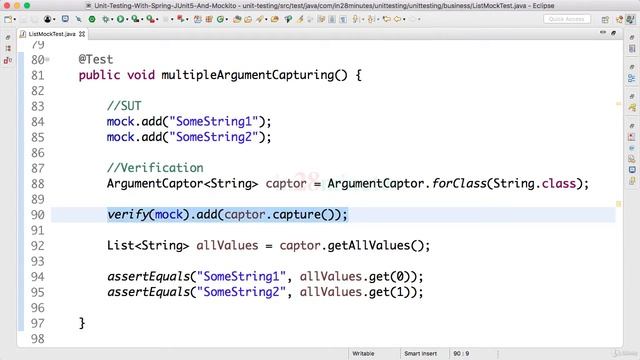The image size is (640, 360).
Task: Open dropdown beside the dark round icon
Action: pos(54,19)
